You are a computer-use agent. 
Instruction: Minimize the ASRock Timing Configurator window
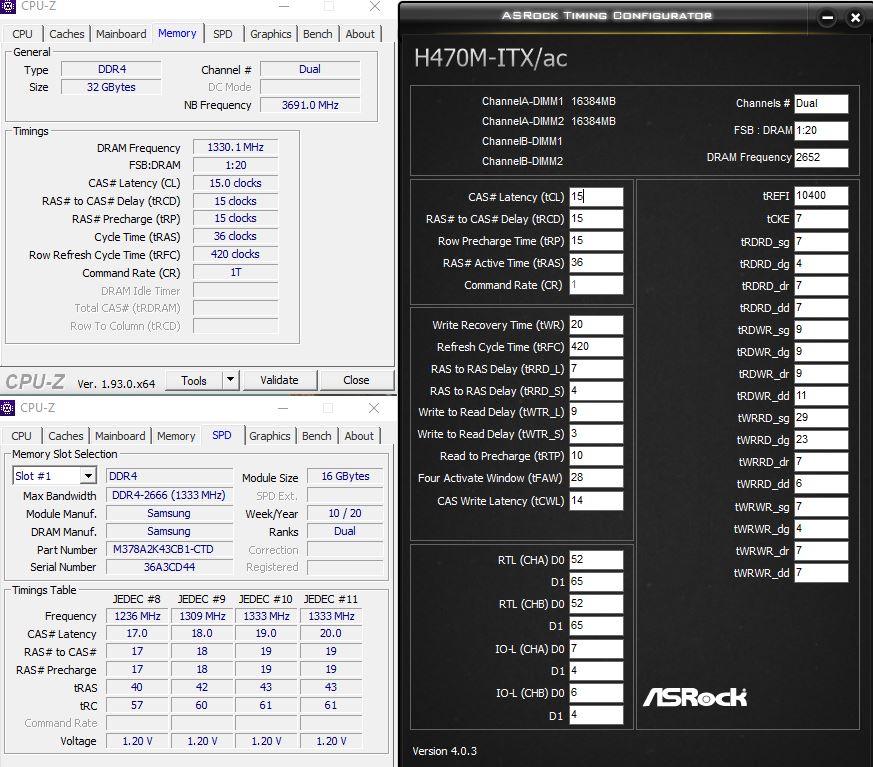click(x=827, y=18)
